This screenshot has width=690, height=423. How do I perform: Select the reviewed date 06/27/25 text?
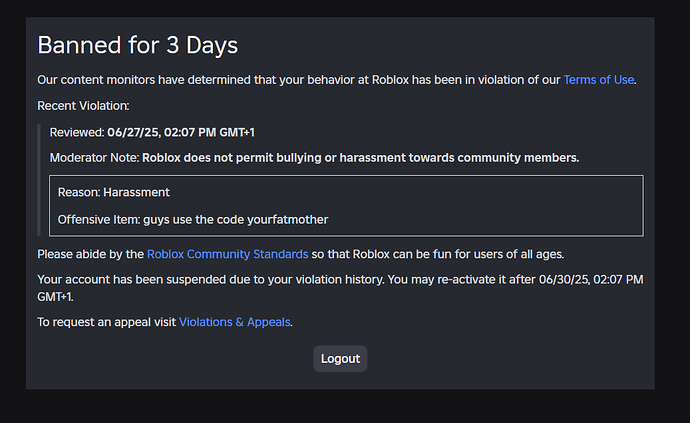click(x=133, y=132)
